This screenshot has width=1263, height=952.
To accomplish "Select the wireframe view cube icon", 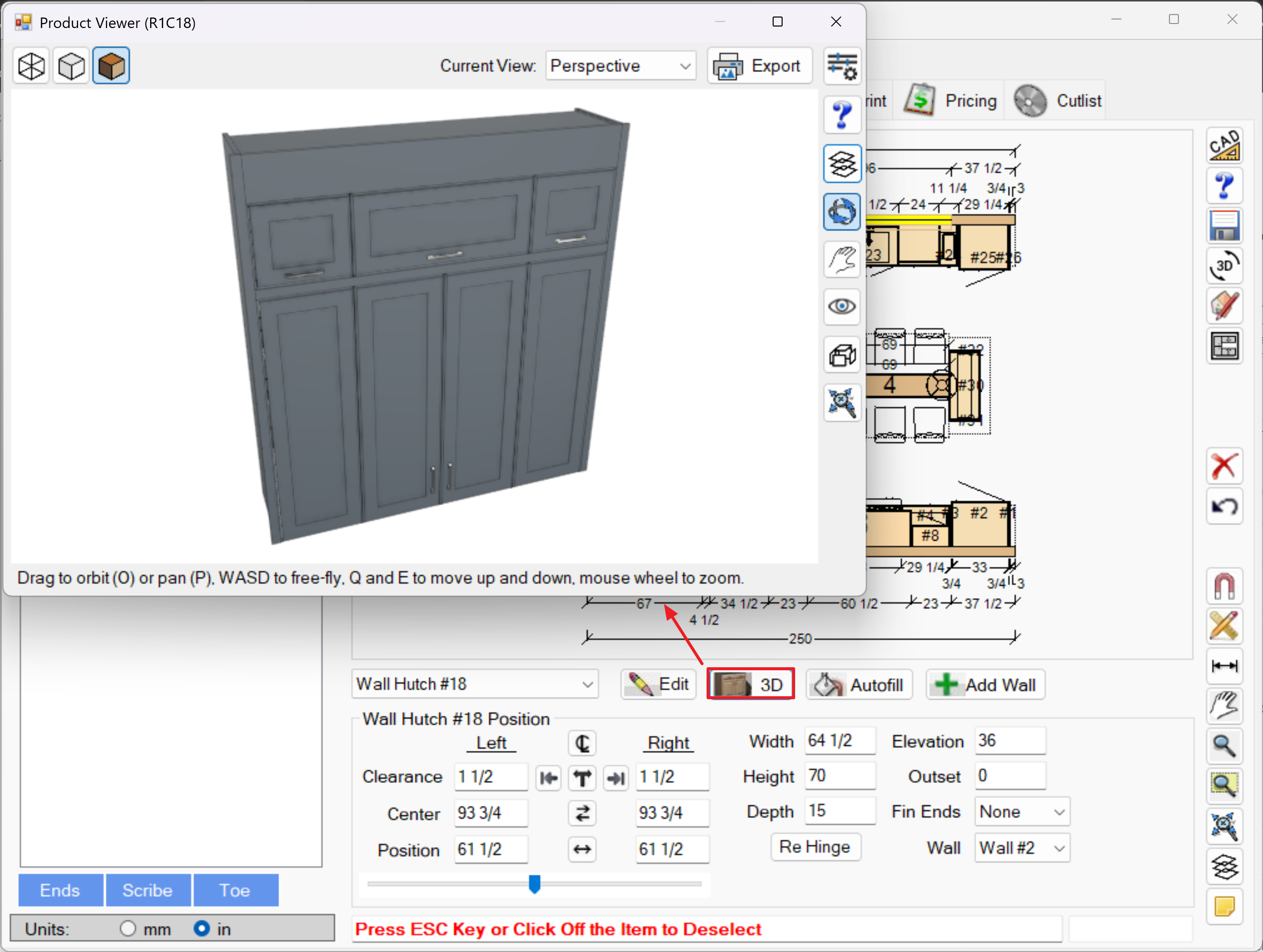I will pyautogui.click(x=32, y=66).
